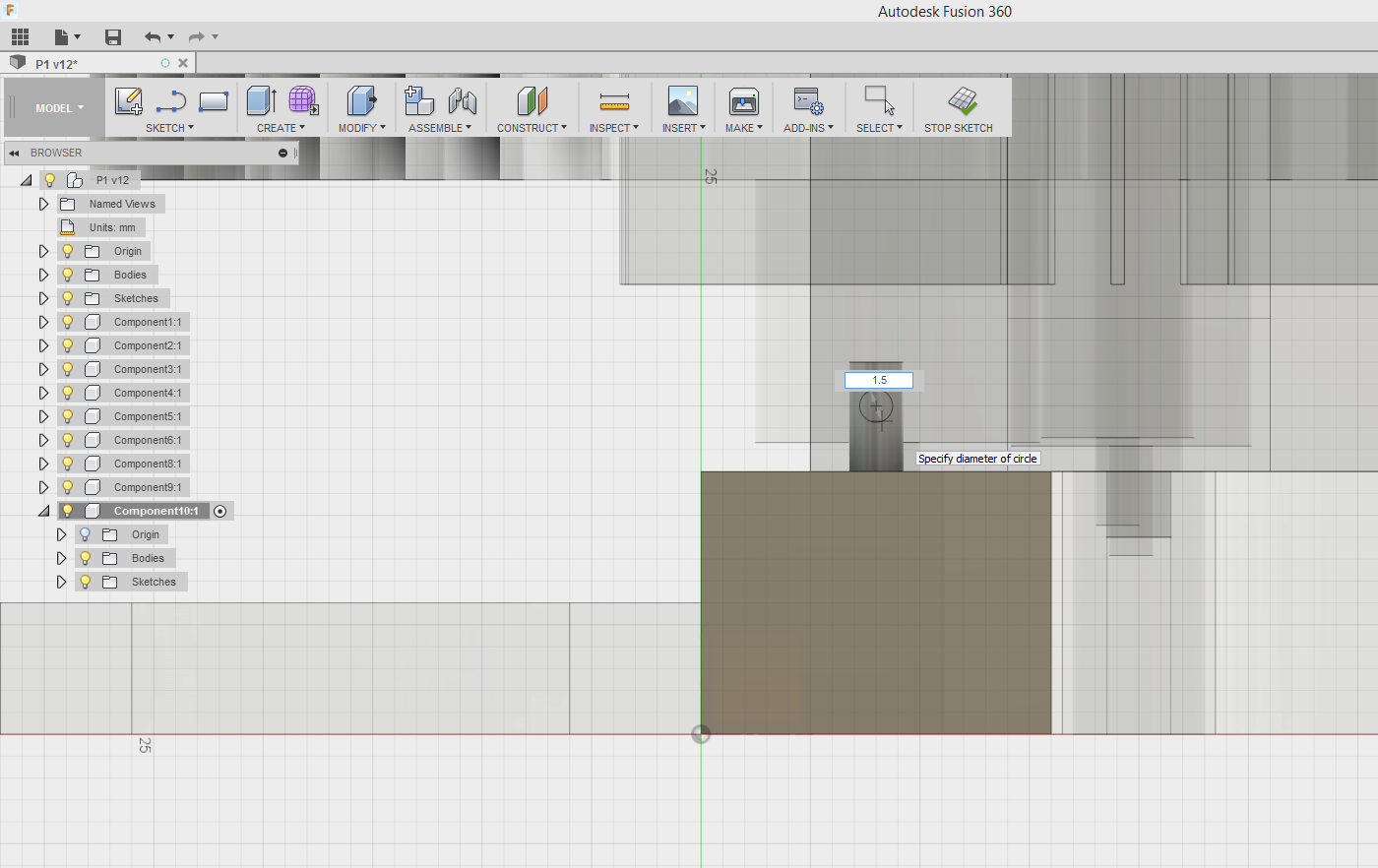Expand Bodies under Component10:1
Viewport: 1378px width, 868px height.
pyautogui.click(x=61, y=558)
